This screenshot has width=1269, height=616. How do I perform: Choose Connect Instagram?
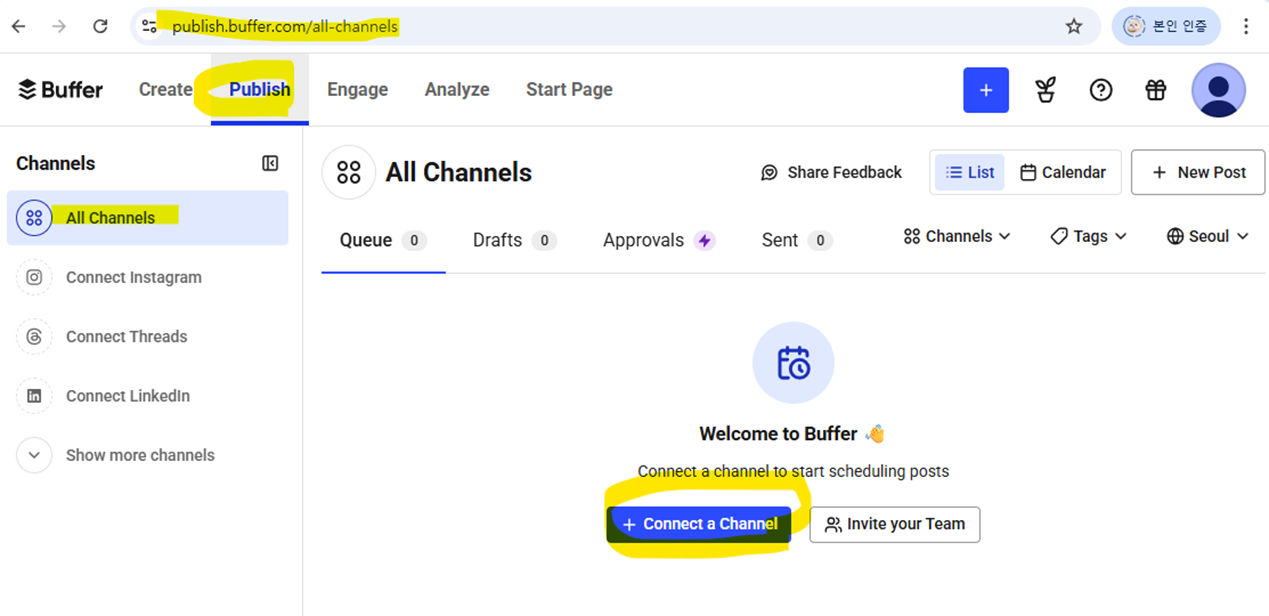[x=134, y=277]
